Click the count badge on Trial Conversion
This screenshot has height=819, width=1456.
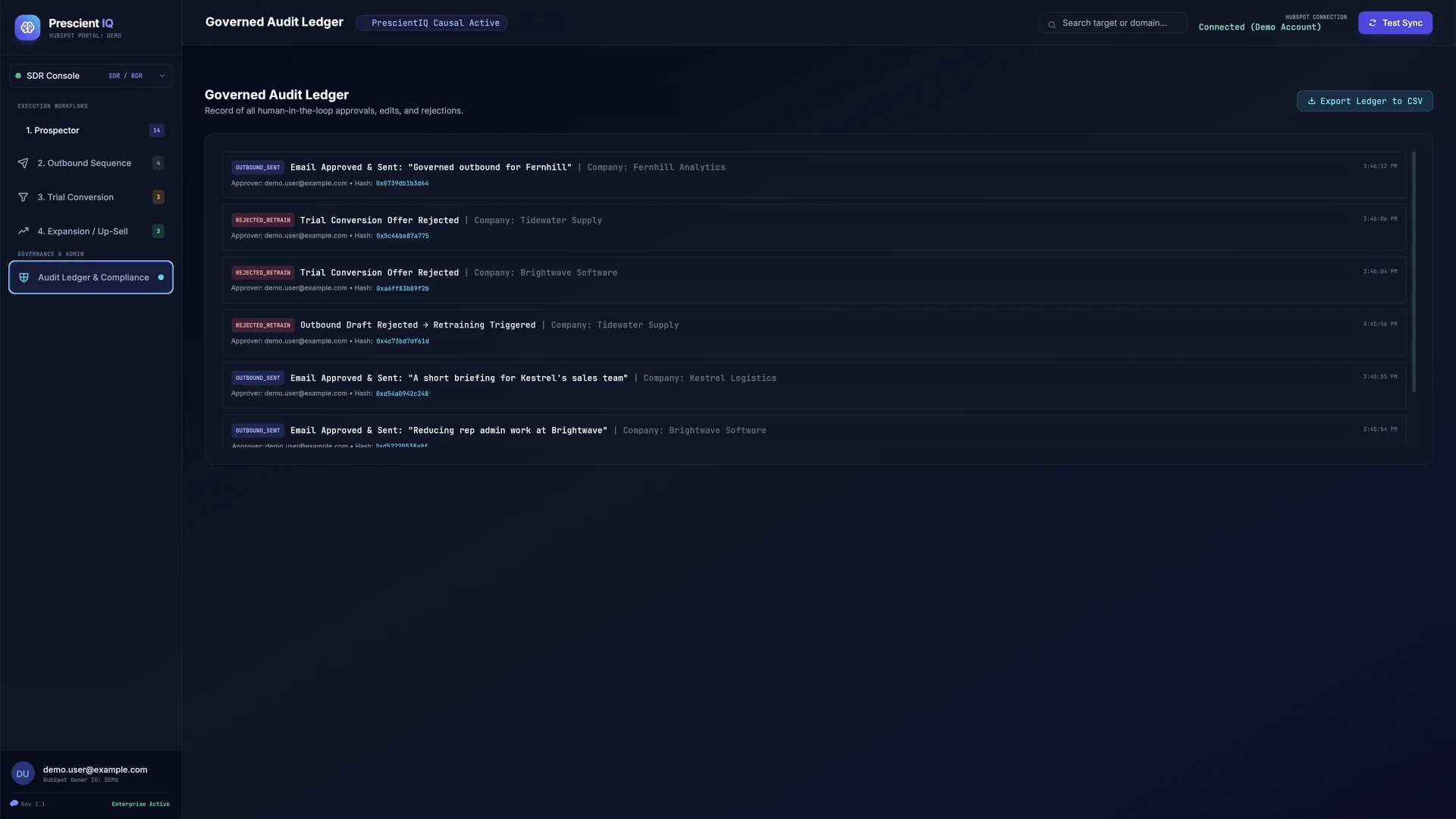click(158, 197)
